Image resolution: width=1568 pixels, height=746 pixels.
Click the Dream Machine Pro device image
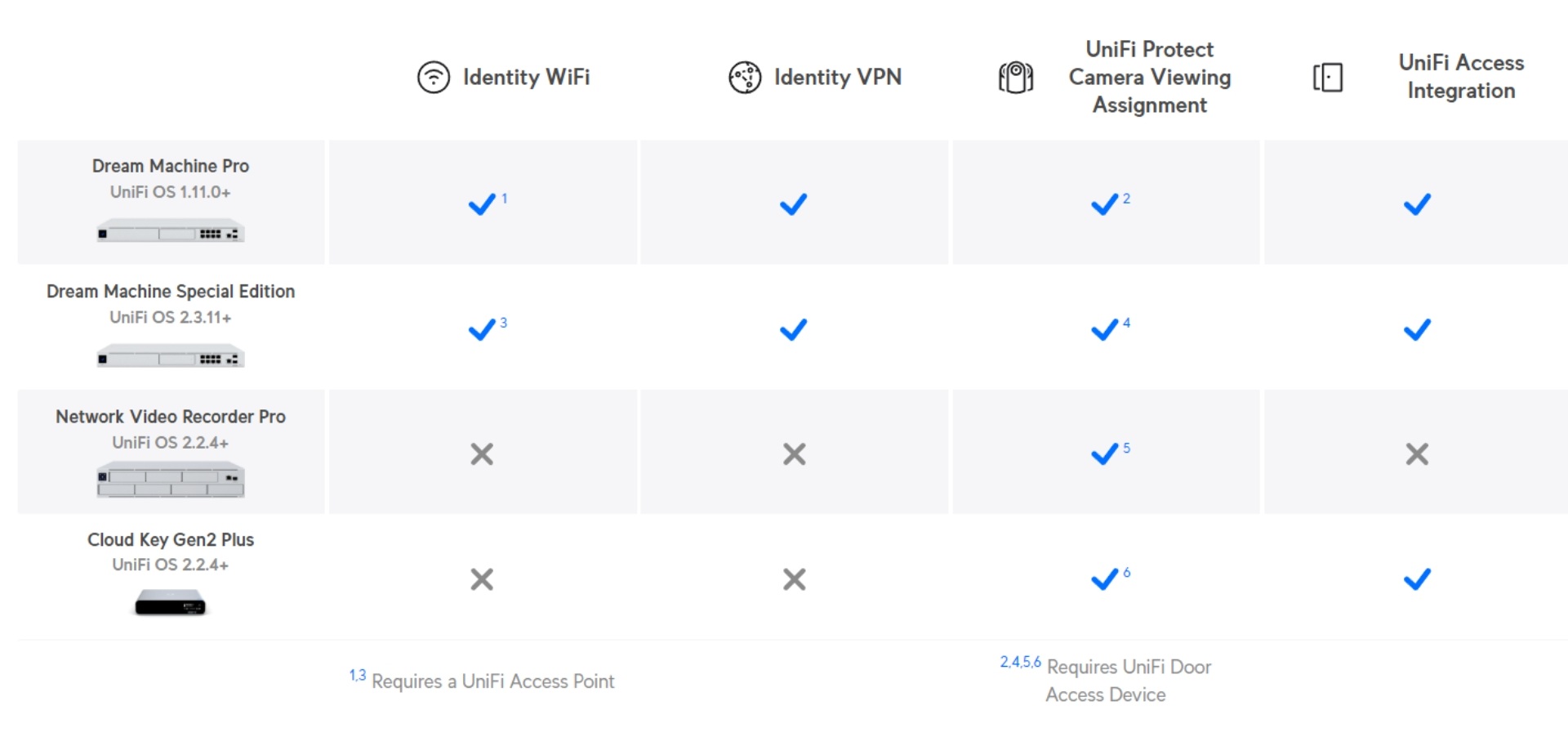(x=171, y=230)
